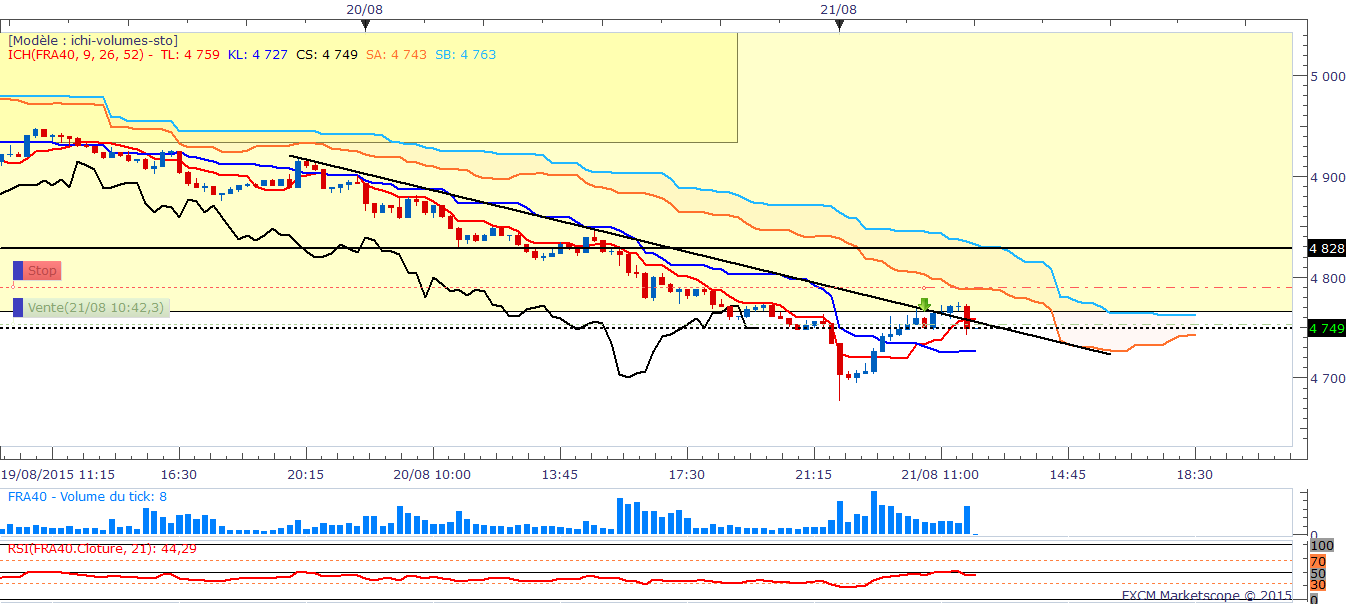Screen dimensions: 1365x604
Task: Click the blue Vente order marker square
Action: point(18,308)
